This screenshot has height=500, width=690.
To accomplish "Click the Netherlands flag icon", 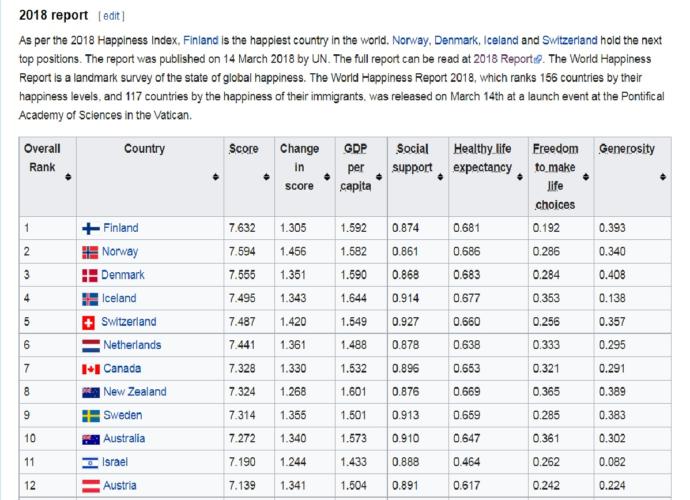I will pyautogui.click(x=91, y=346).
